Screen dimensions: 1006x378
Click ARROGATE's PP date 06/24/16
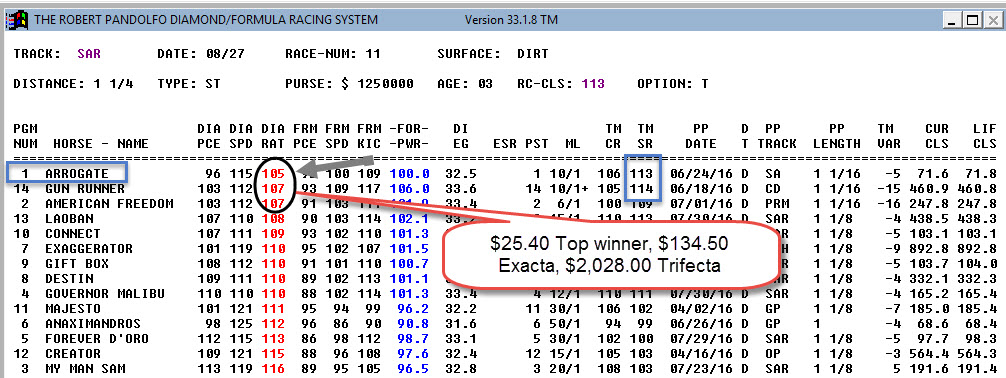tap(702, 174)
